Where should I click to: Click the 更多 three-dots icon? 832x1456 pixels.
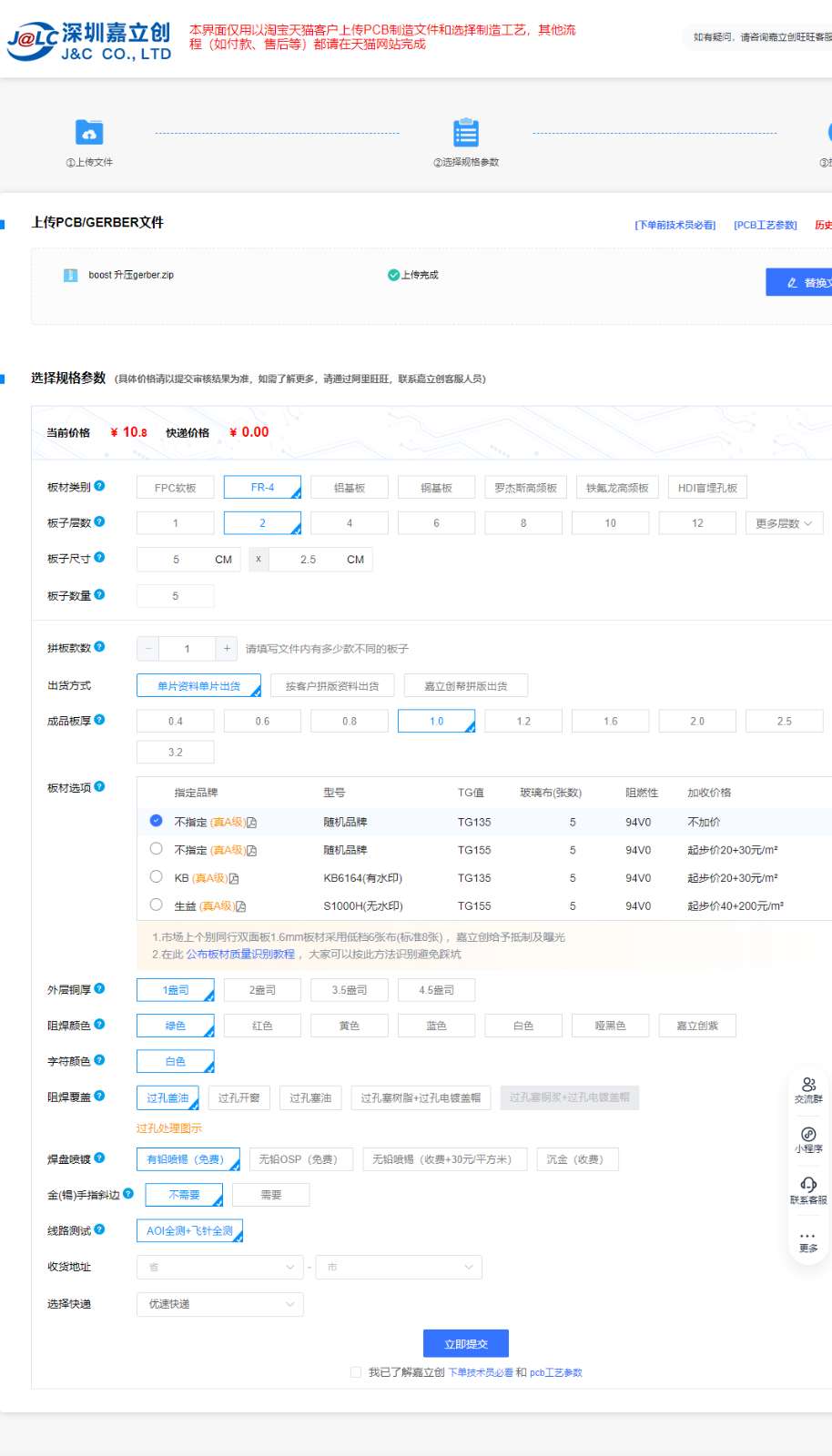click(x=808, y=1236)
